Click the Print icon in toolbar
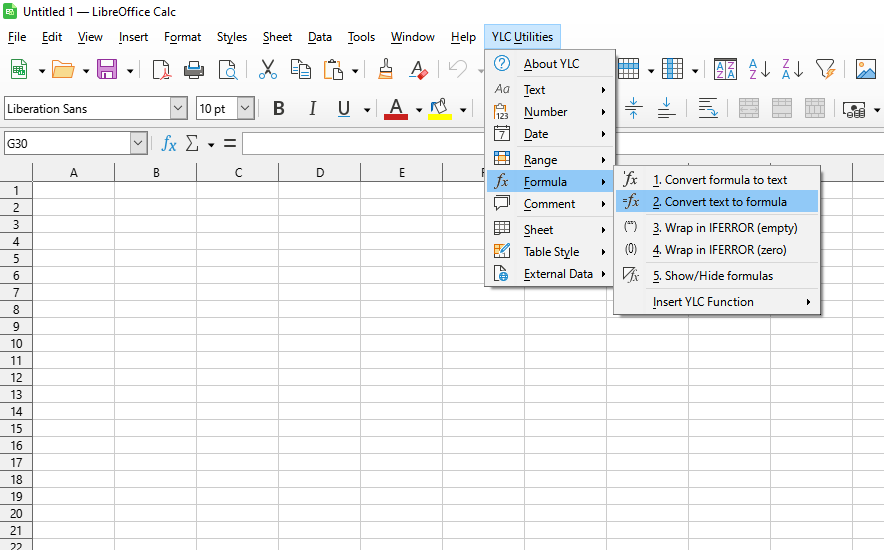 coord(194,69)
